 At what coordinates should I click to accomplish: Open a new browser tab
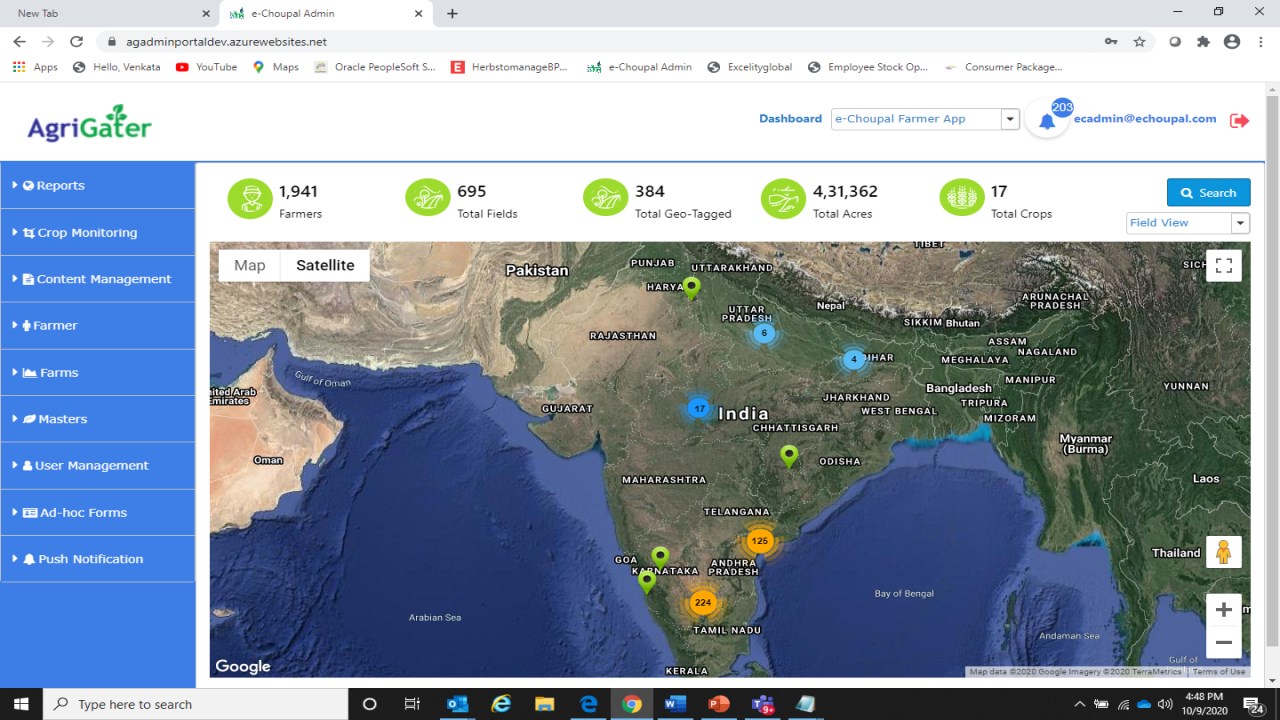coord(452,14)
